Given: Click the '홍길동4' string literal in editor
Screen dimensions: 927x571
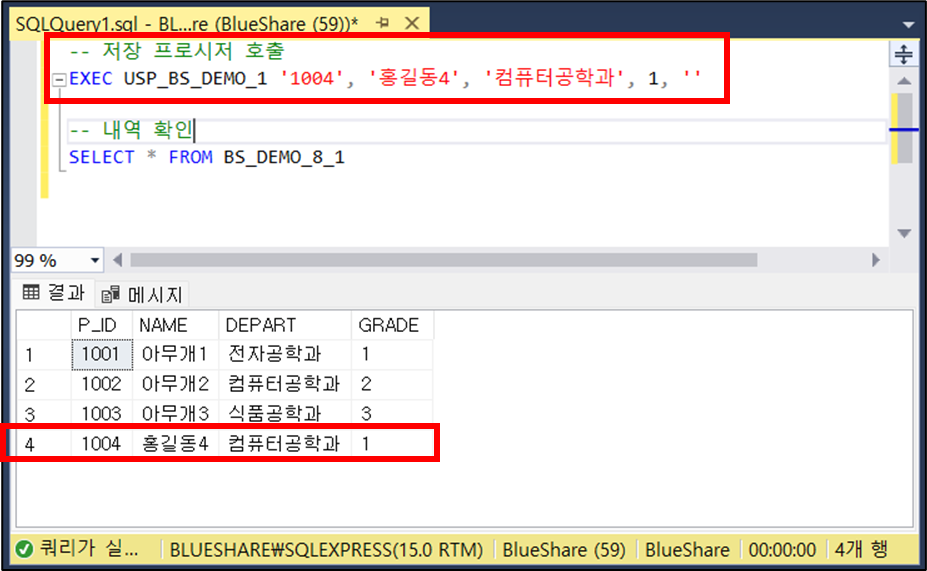Looking at the screenshot, I should (x=414, y=78).
